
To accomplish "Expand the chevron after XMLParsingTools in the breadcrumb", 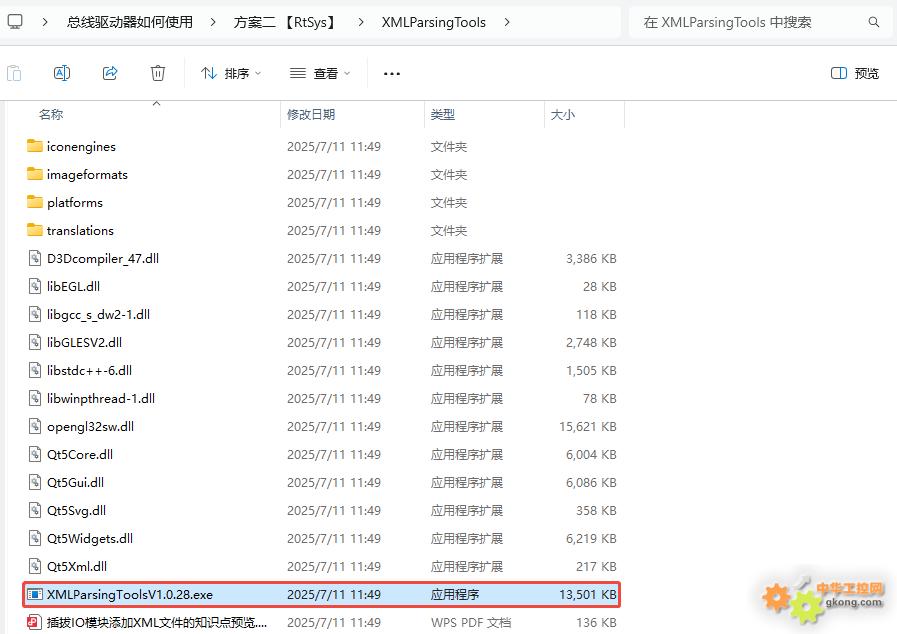I will (x=507, y=22).
